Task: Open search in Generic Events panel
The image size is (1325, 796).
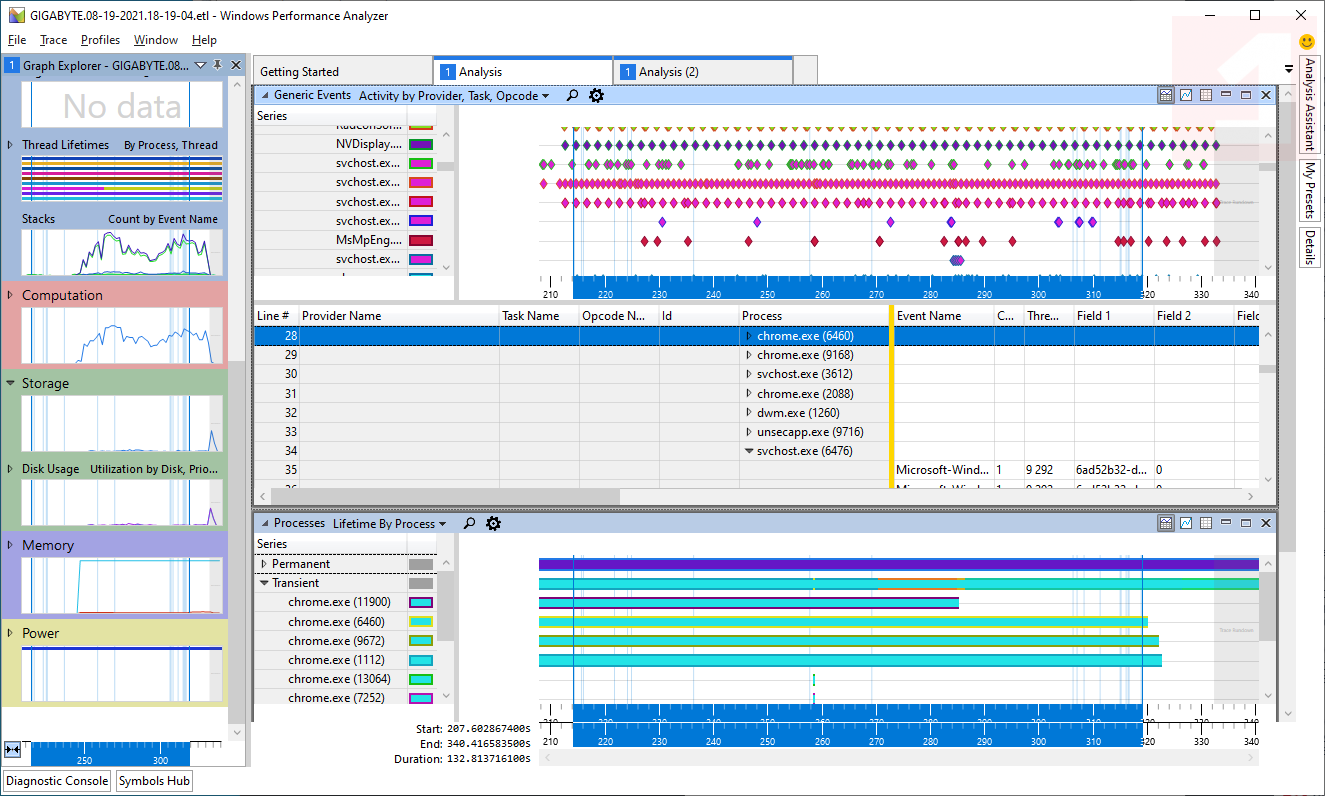Action: [572, 96]
